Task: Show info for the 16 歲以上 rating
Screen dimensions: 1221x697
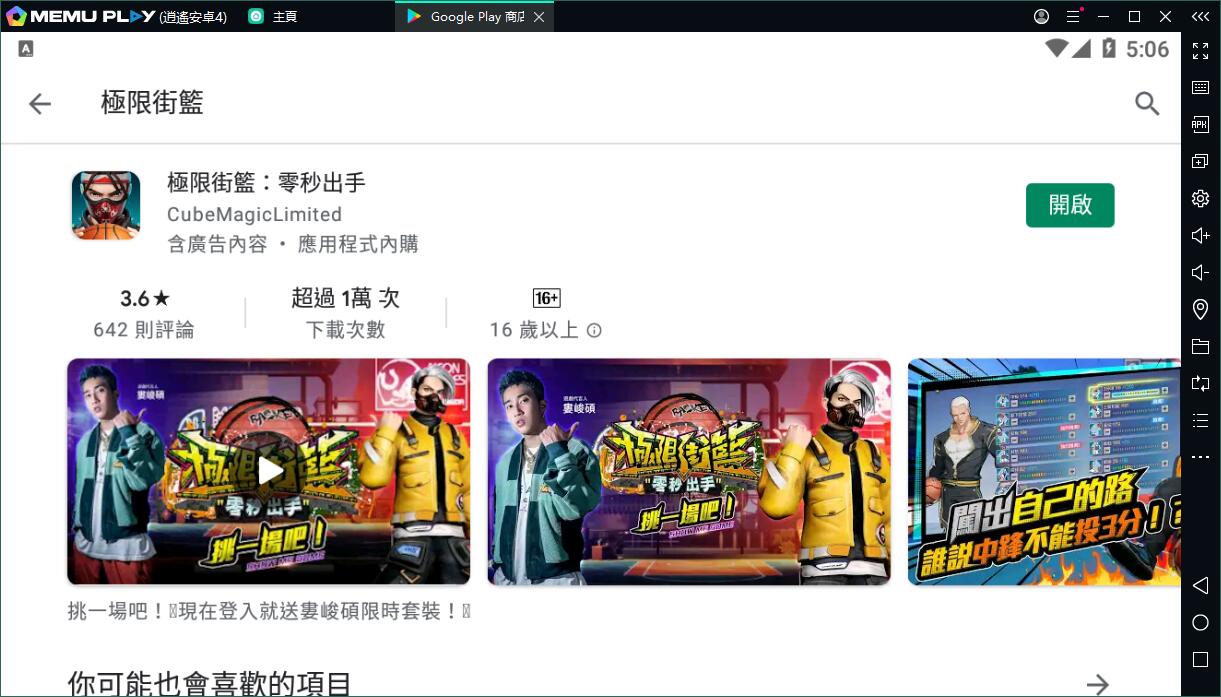Action: (594, 330)
